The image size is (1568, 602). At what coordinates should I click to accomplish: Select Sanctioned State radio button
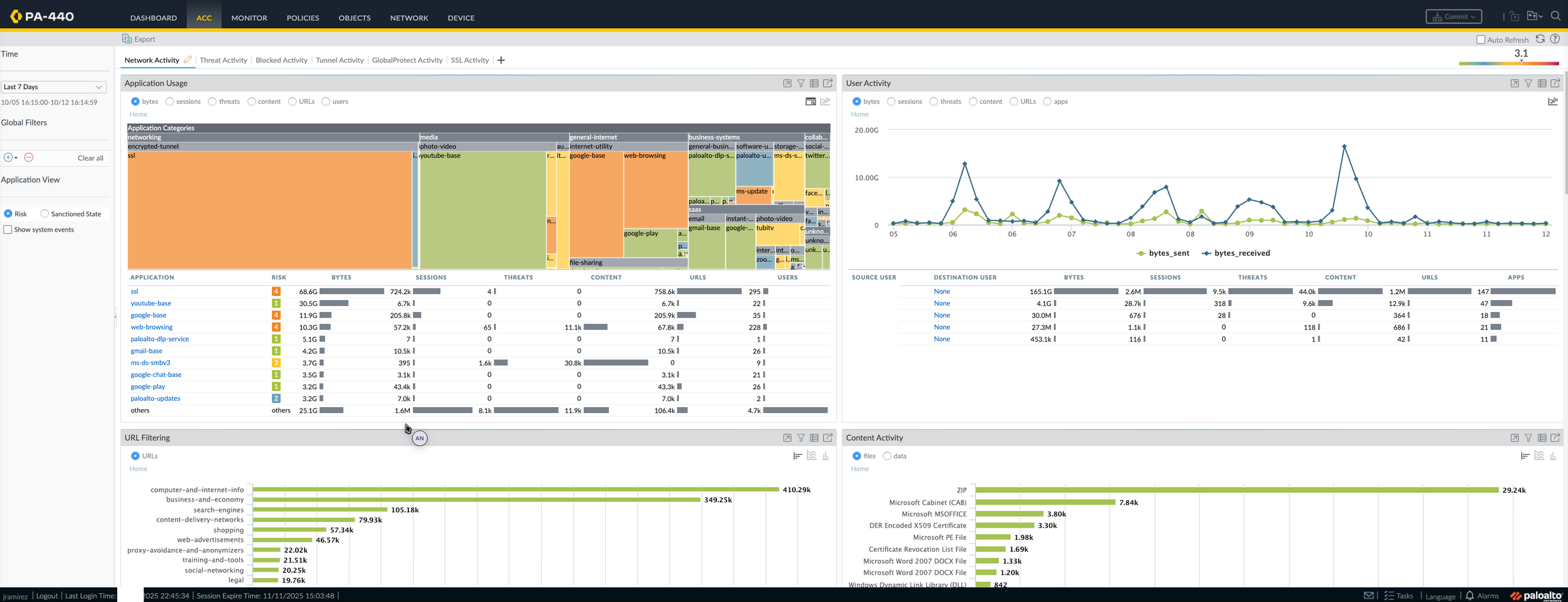coord(44,214)
